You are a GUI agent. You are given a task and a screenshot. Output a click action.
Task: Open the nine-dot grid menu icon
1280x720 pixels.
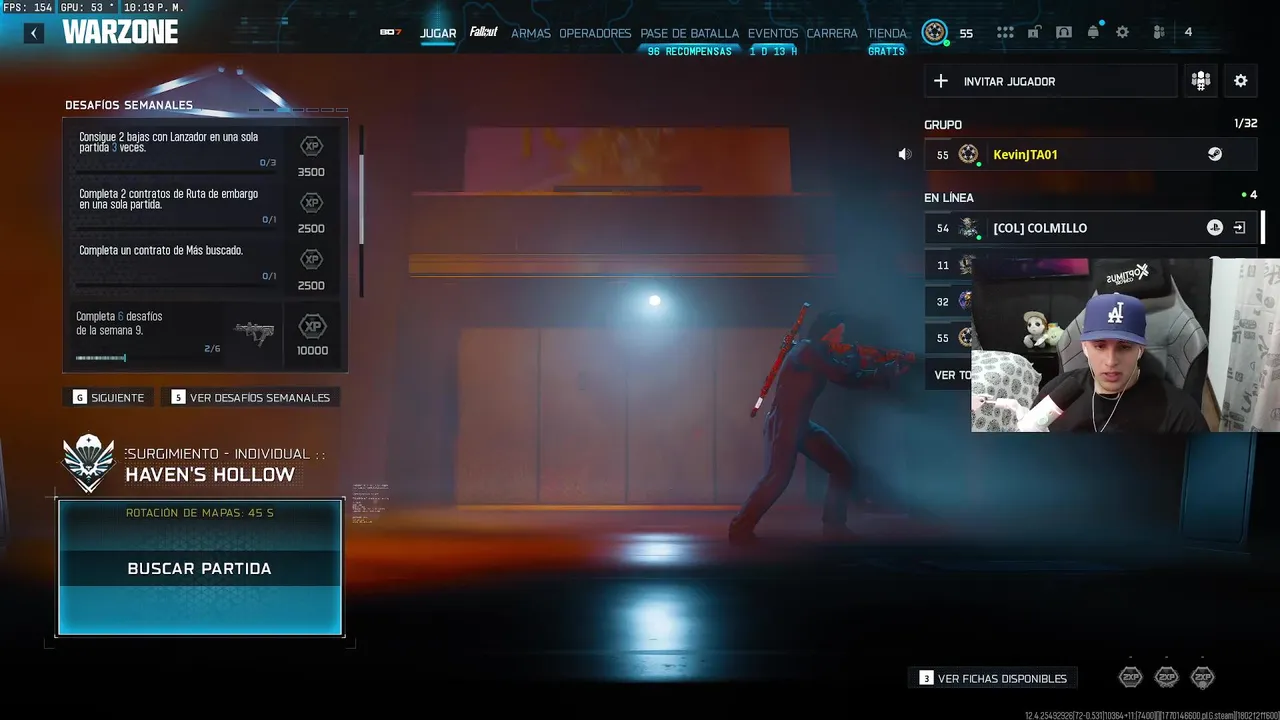coord(1005,32)
